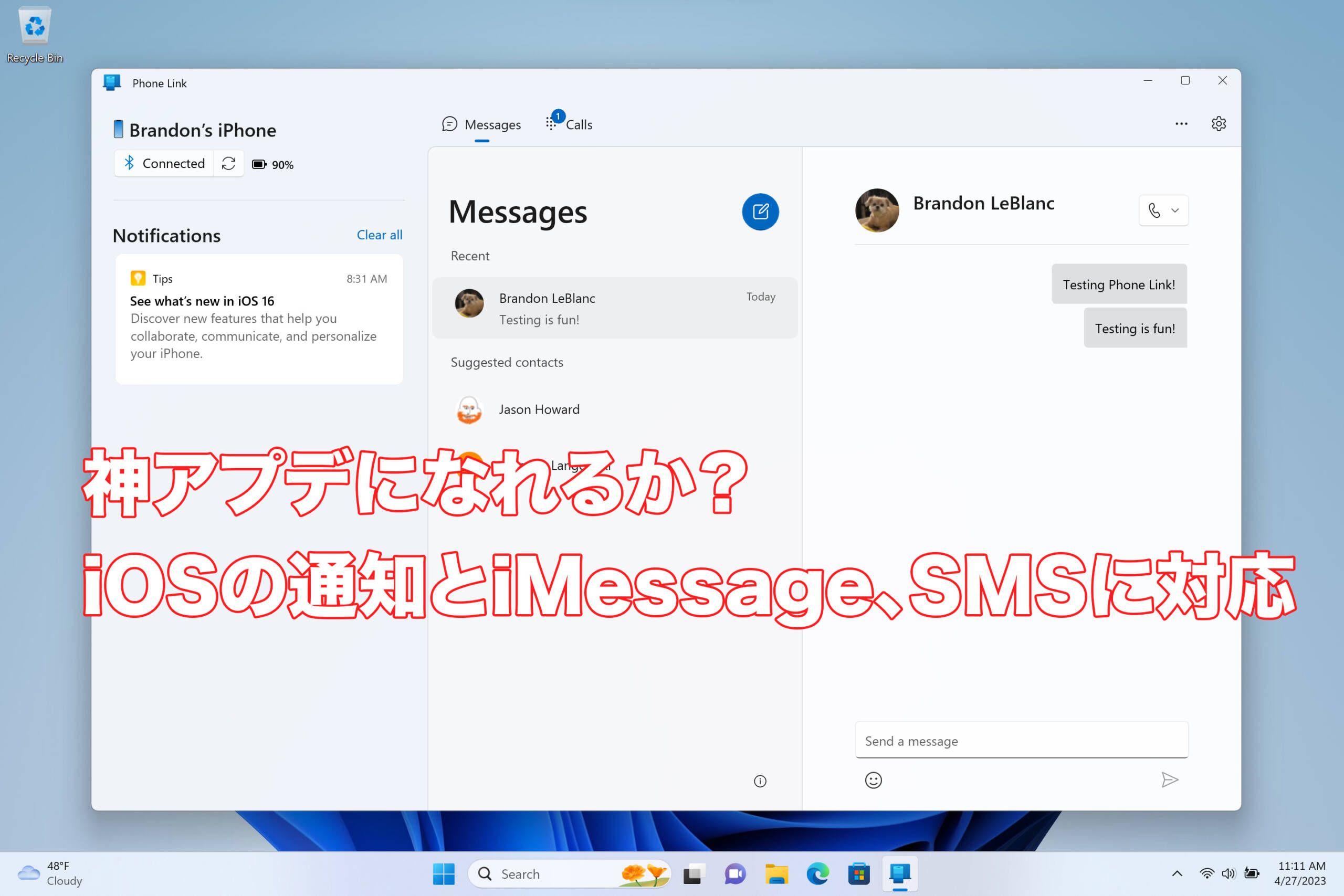Click the info icon below message list
This screenshot has width=1344, height=896.
point(760,781)
